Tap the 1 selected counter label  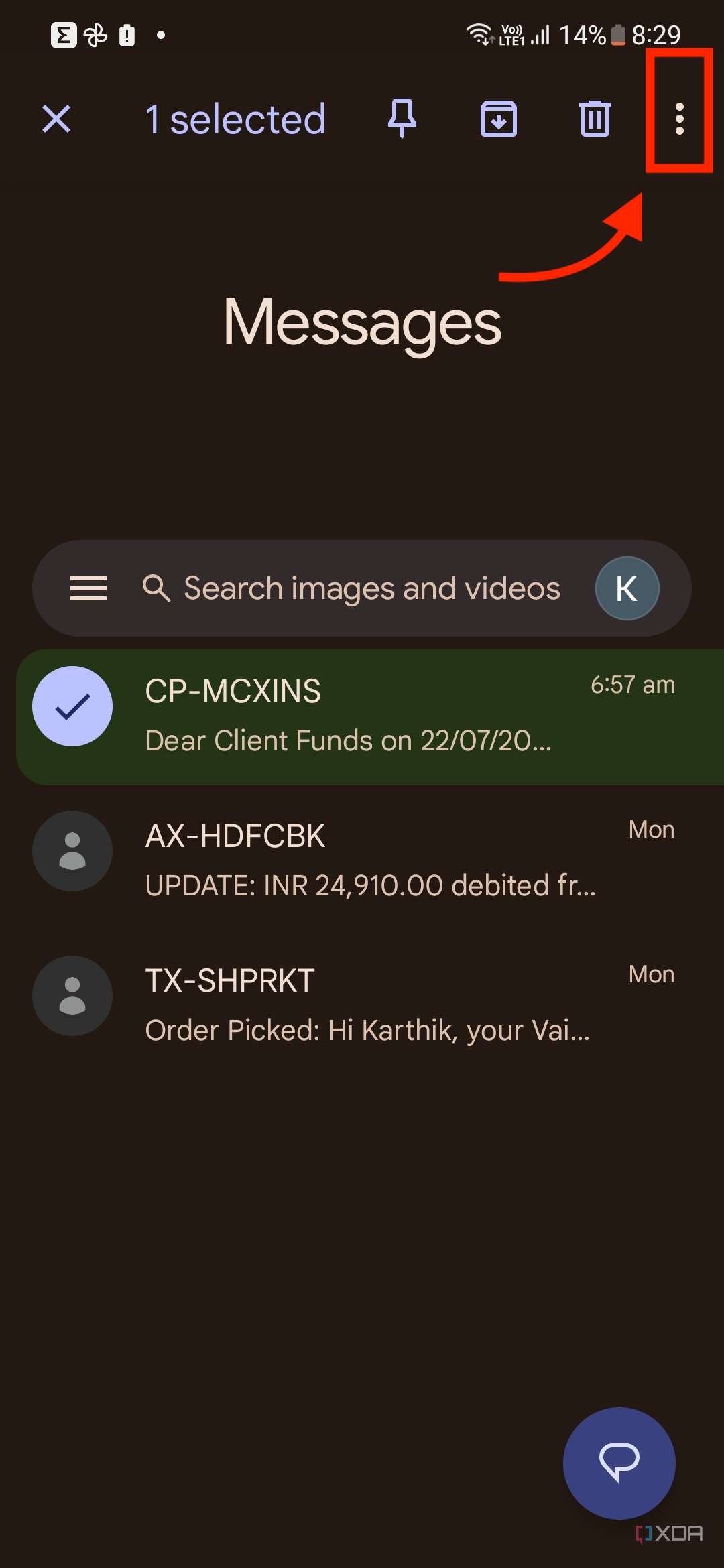[235, 119]
